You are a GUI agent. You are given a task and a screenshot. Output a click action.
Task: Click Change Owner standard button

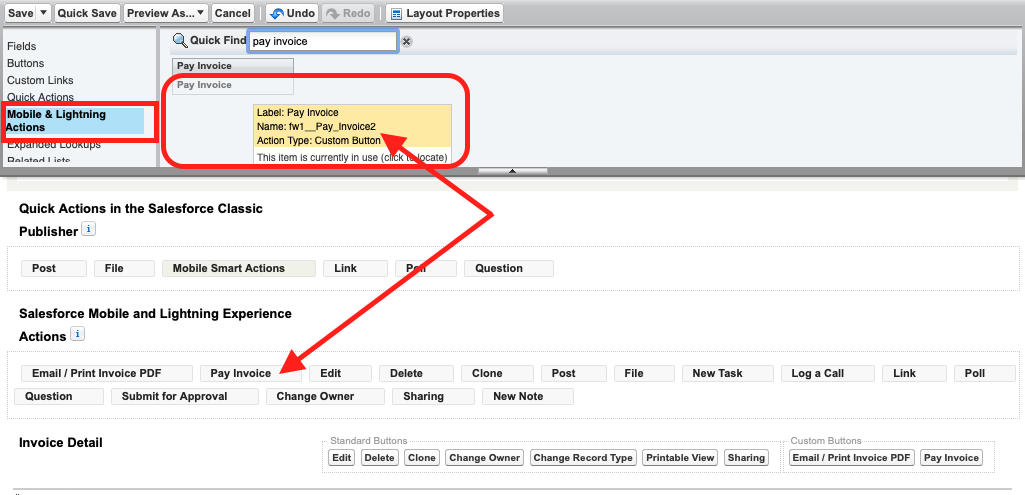[484, 458]
